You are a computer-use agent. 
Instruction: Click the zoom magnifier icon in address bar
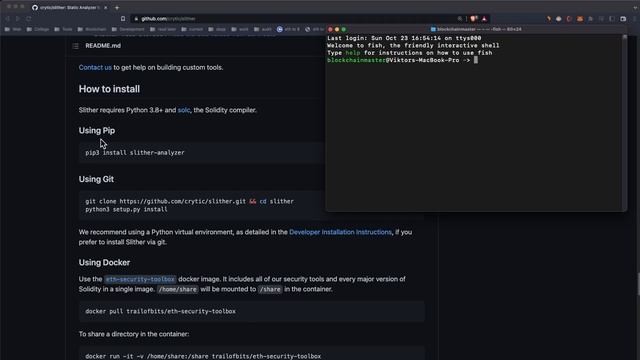[x=460, y=18]
